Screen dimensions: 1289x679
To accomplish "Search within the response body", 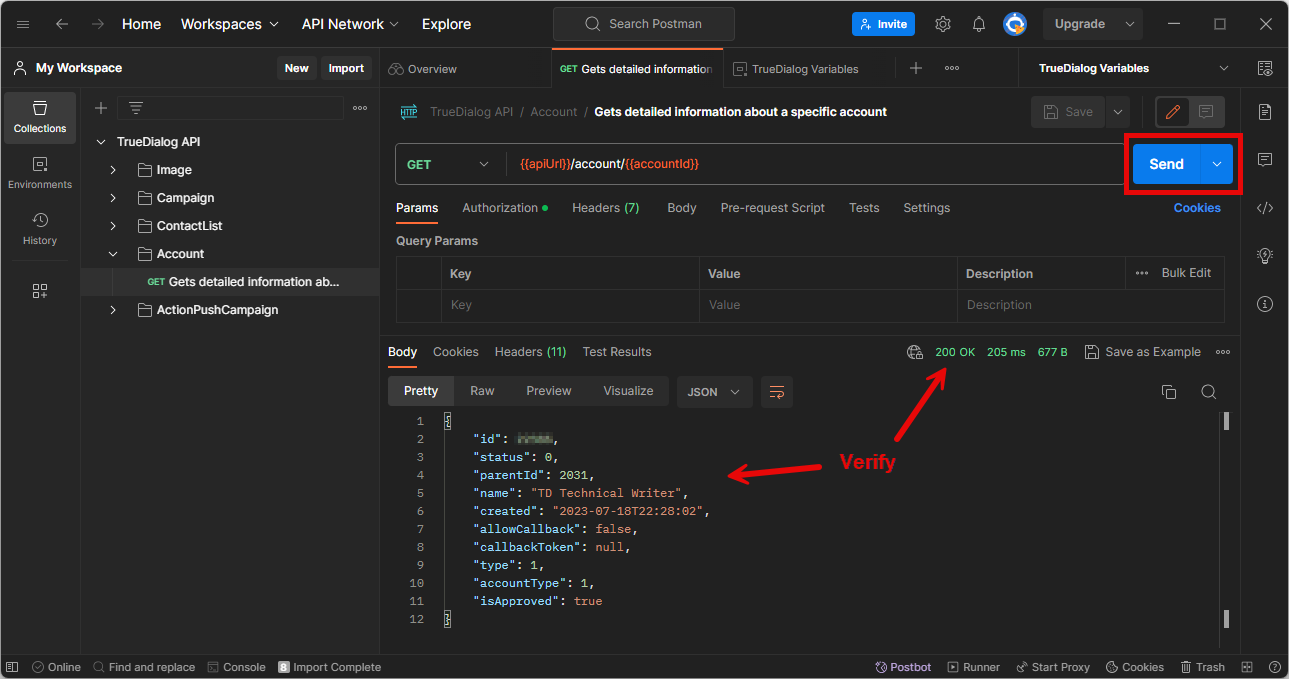I will click(1208, 392).
